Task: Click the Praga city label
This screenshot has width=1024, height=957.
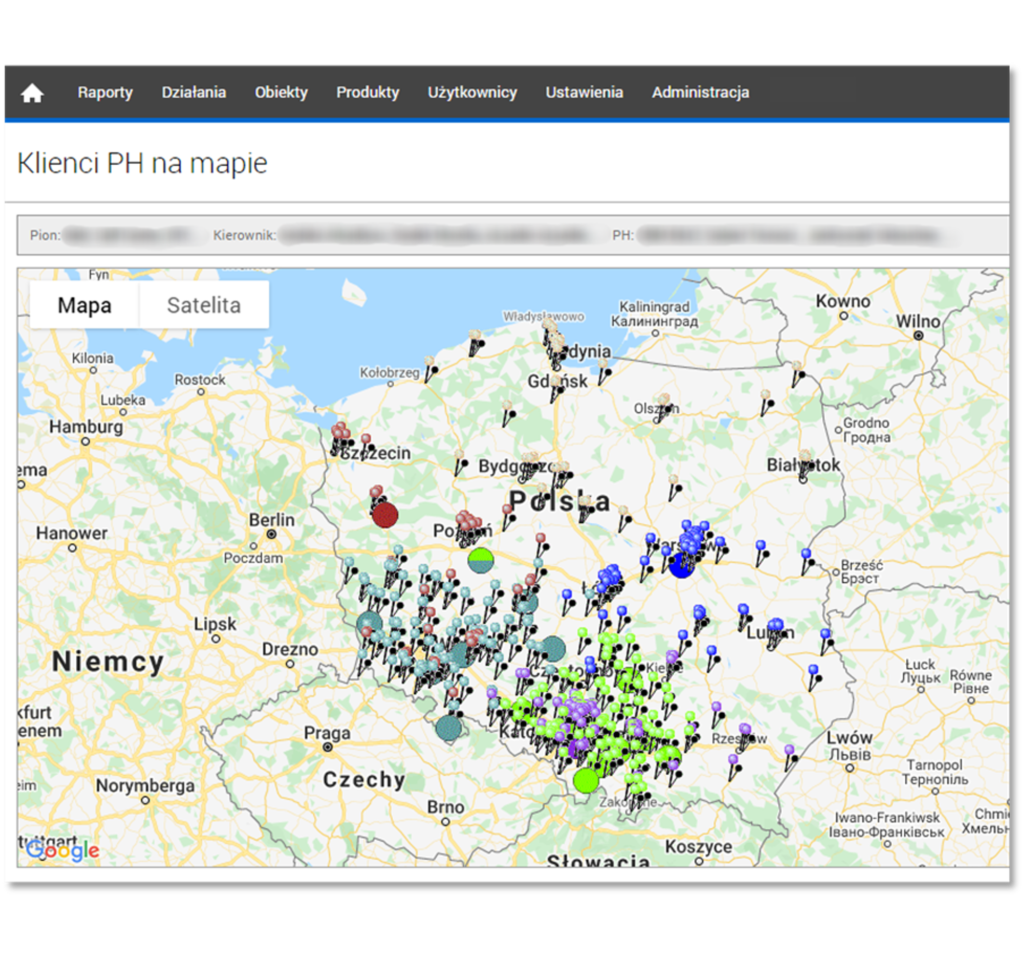Action: pyautogui.click(x=327, y=733)
